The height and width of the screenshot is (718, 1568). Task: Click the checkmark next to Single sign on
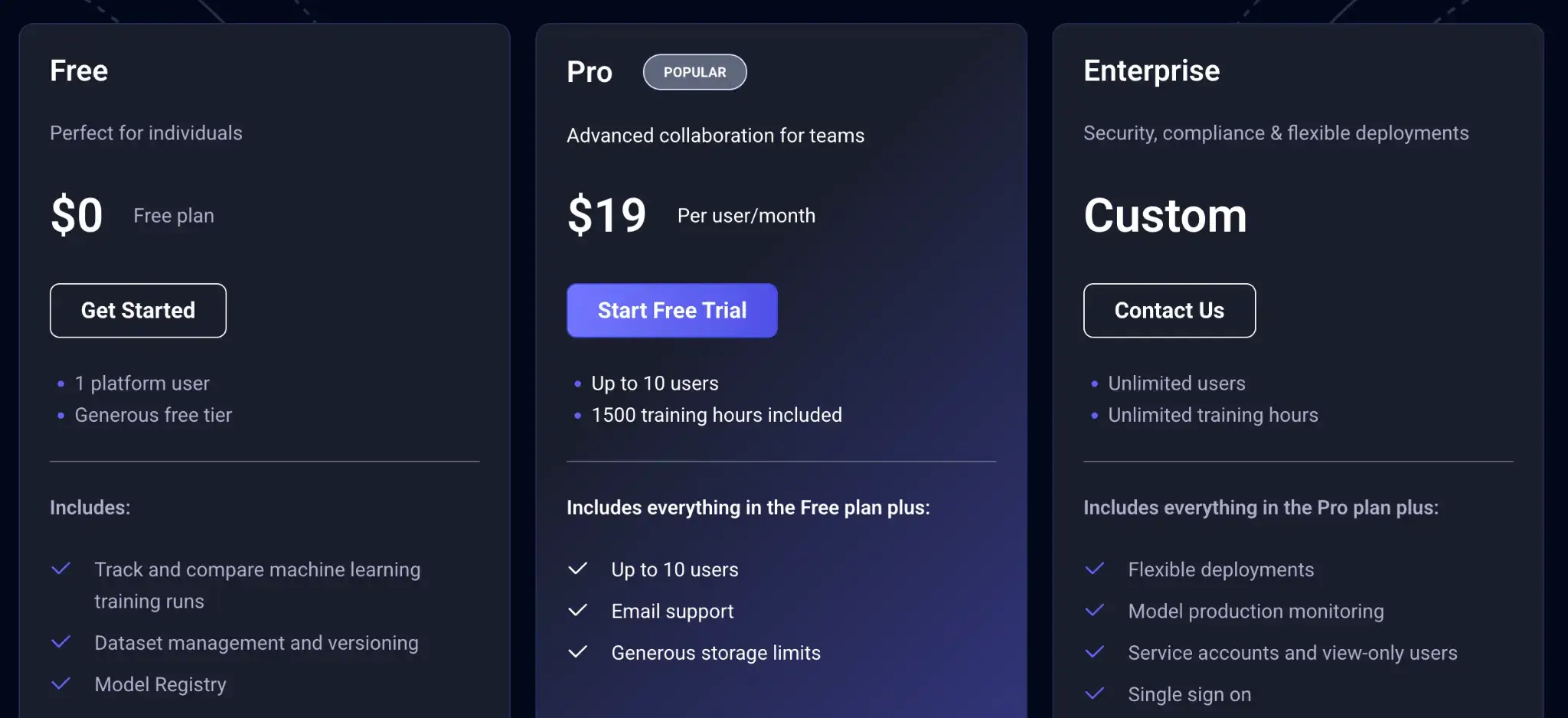click(x=1095, y=694)
